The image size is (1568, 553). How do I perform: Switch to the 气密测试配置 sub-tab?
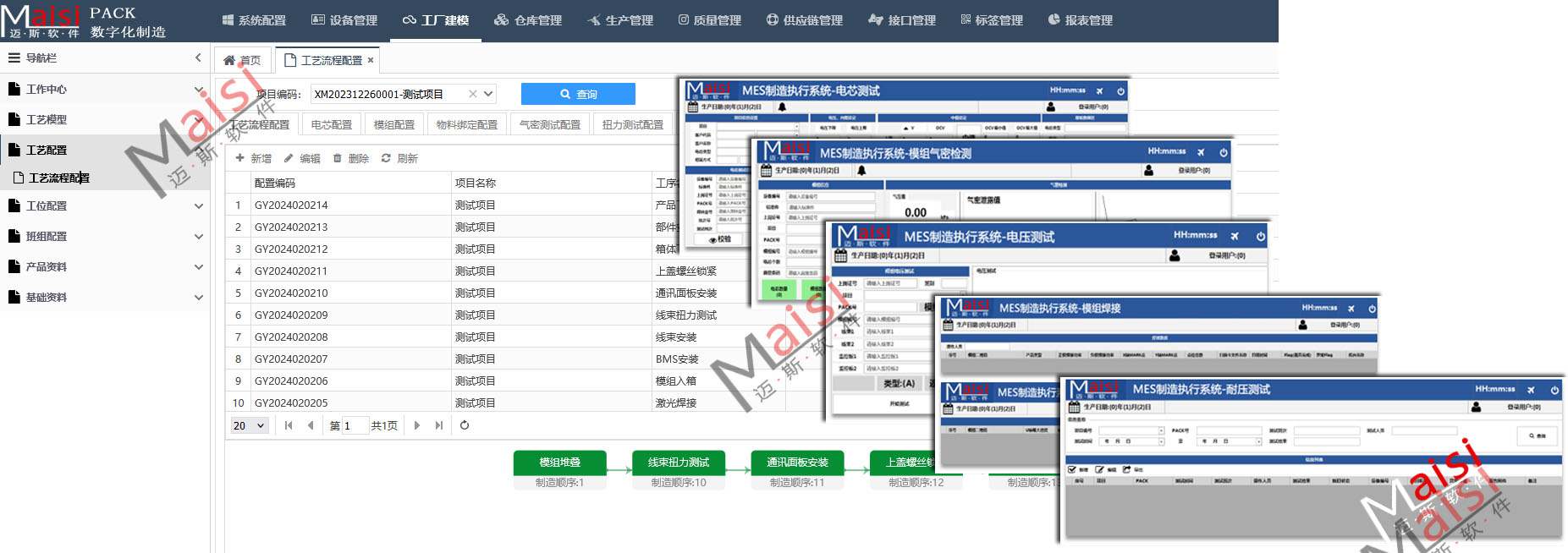pyautogui.click(x=550, y=124)
